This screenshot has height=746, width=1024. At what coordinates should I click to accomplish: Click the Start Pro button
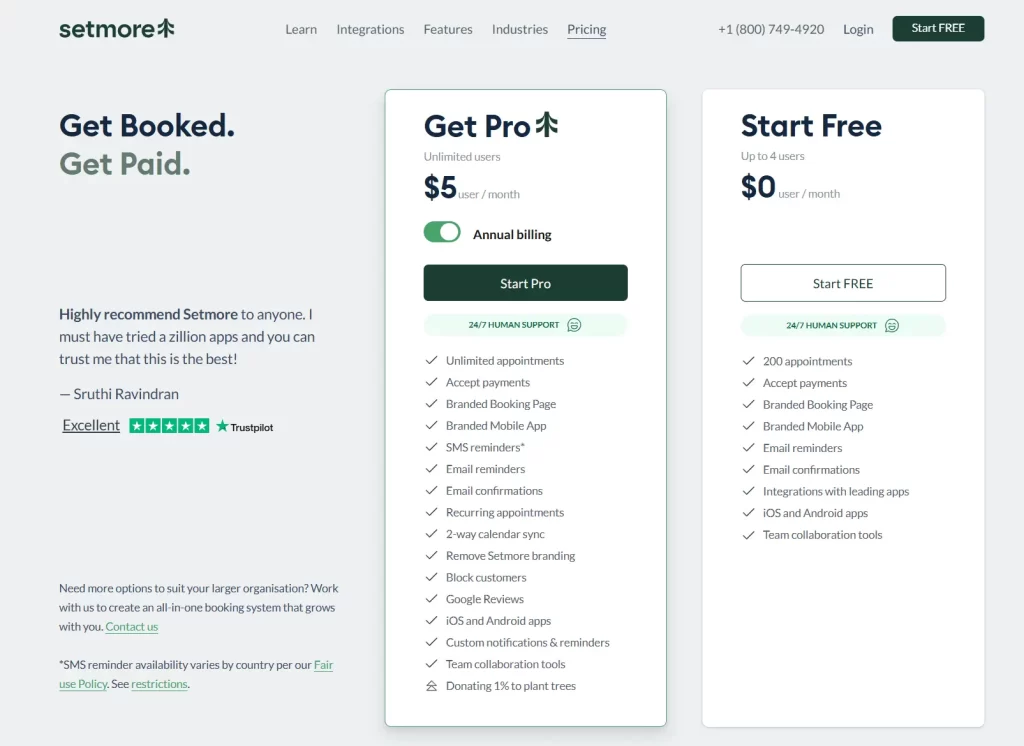tap(525, 283)
